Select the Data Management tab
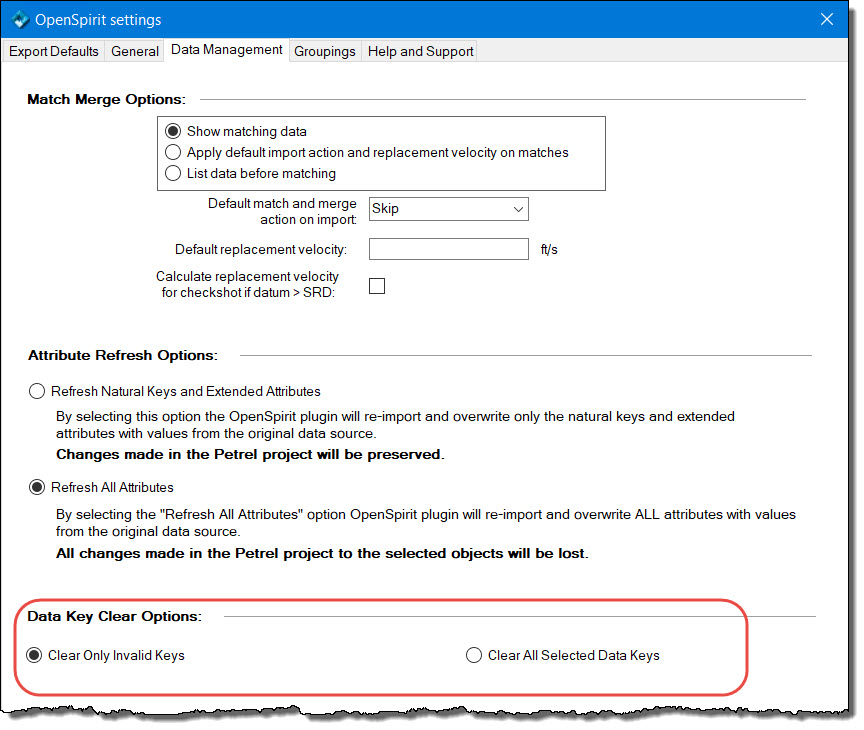This screenshot has height=730, width=864. [x=226, y=50]
